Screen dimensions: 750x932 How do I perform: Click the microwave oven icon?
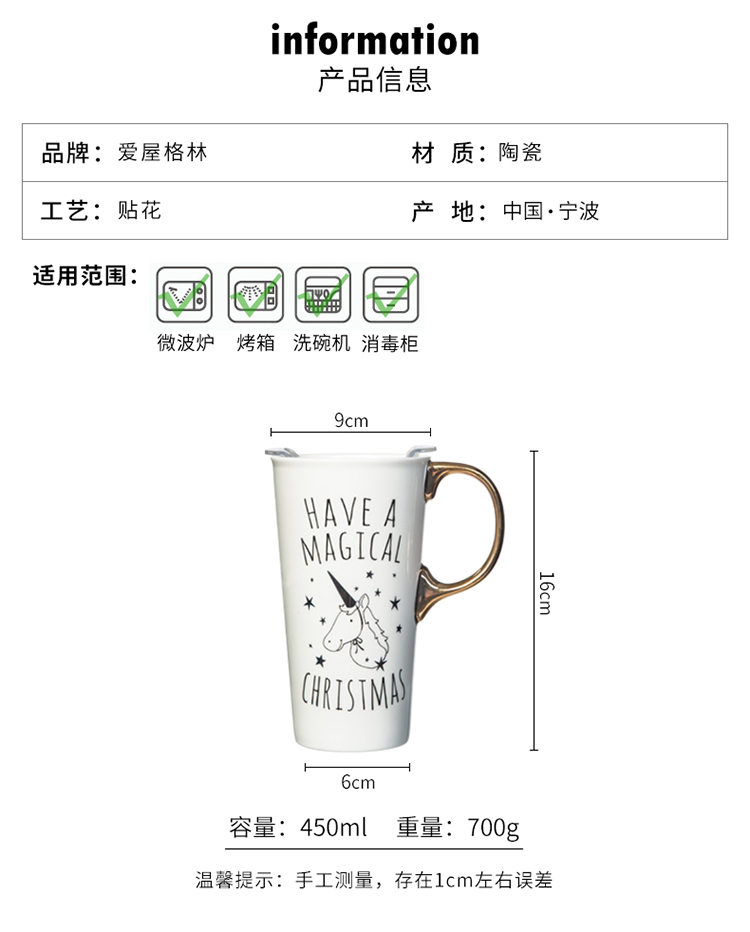184,295
